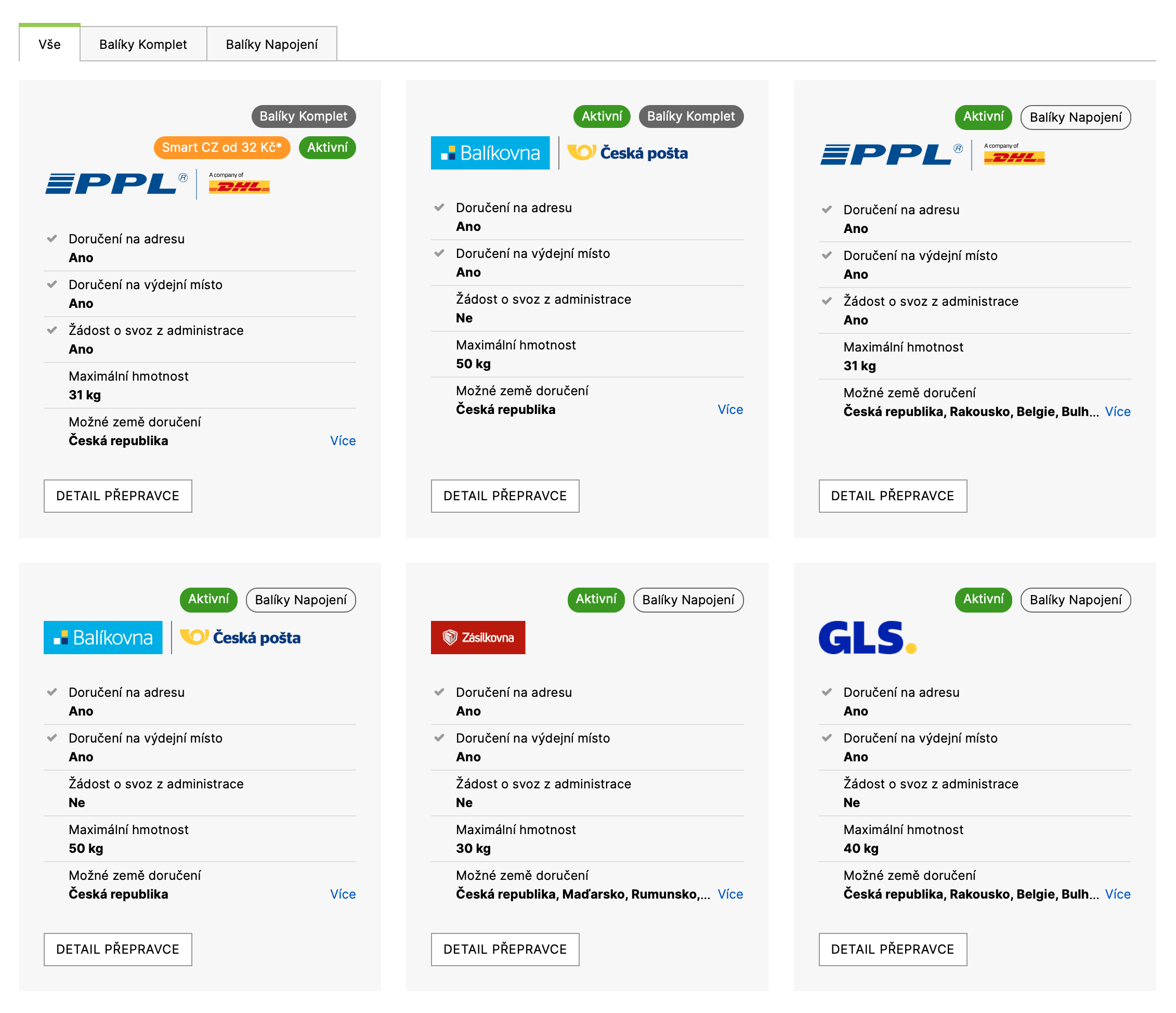The height and width of the screenshot is (1013, 1176).
Task: Click Balíkovna logo in 50 kg Napojení card
Action: pyautogui.click(x=103, y=637)
